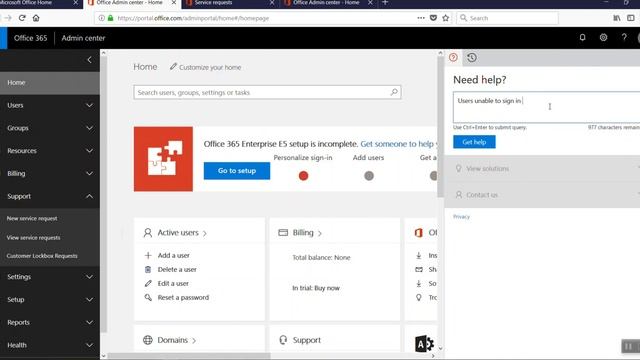Select Home in the sidebar

[50, 82]
